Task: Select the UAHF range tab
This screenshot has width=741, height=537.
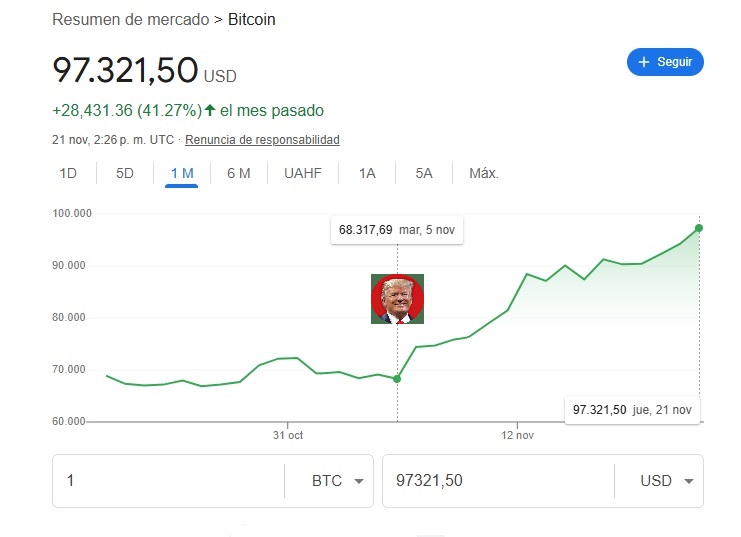Action: 302,173
